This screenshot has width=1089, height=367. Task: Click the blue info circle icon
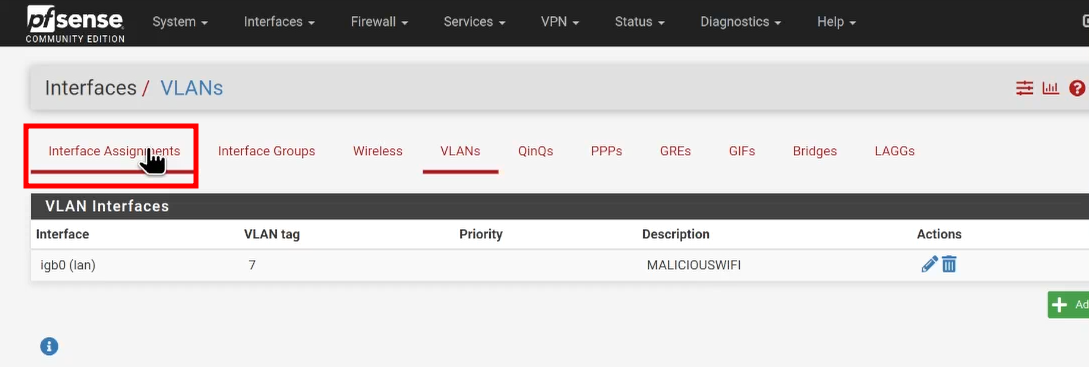pos(49,346)
